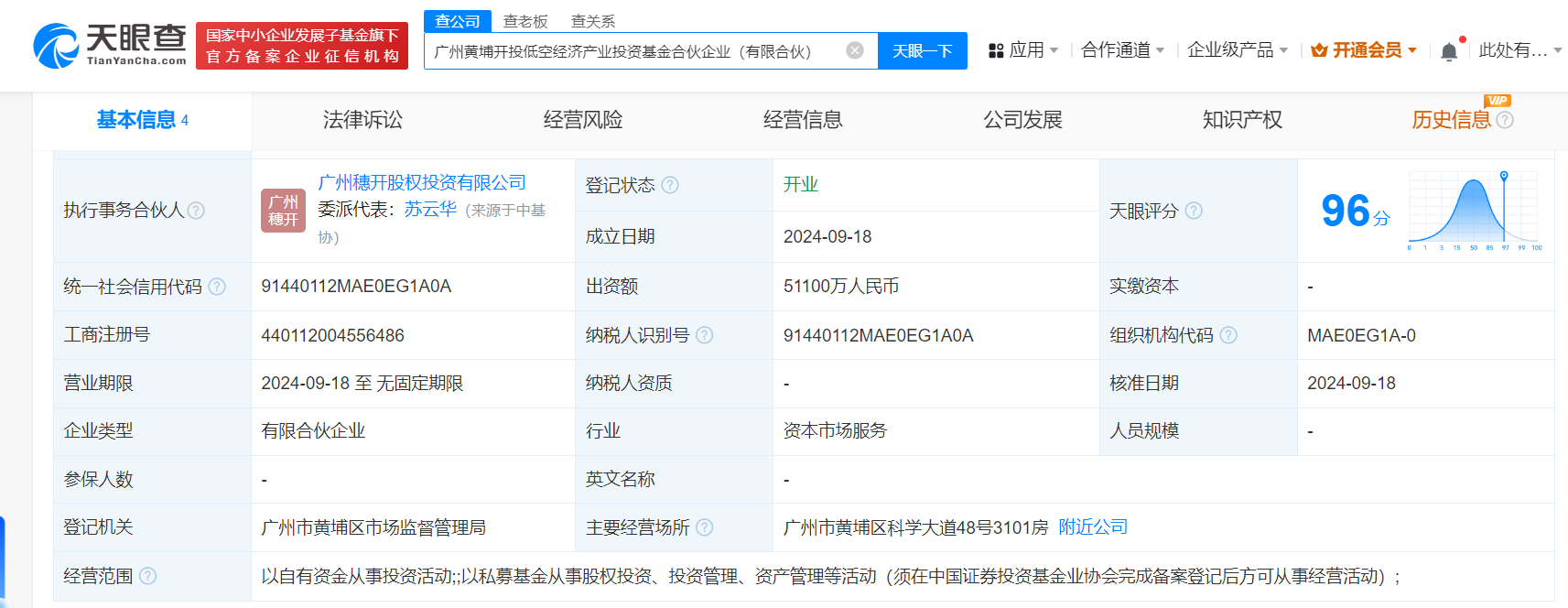Open 广州穗开股权投资有限公司 link
Screen dimensions: 1568x608
(x=422, y=183)
